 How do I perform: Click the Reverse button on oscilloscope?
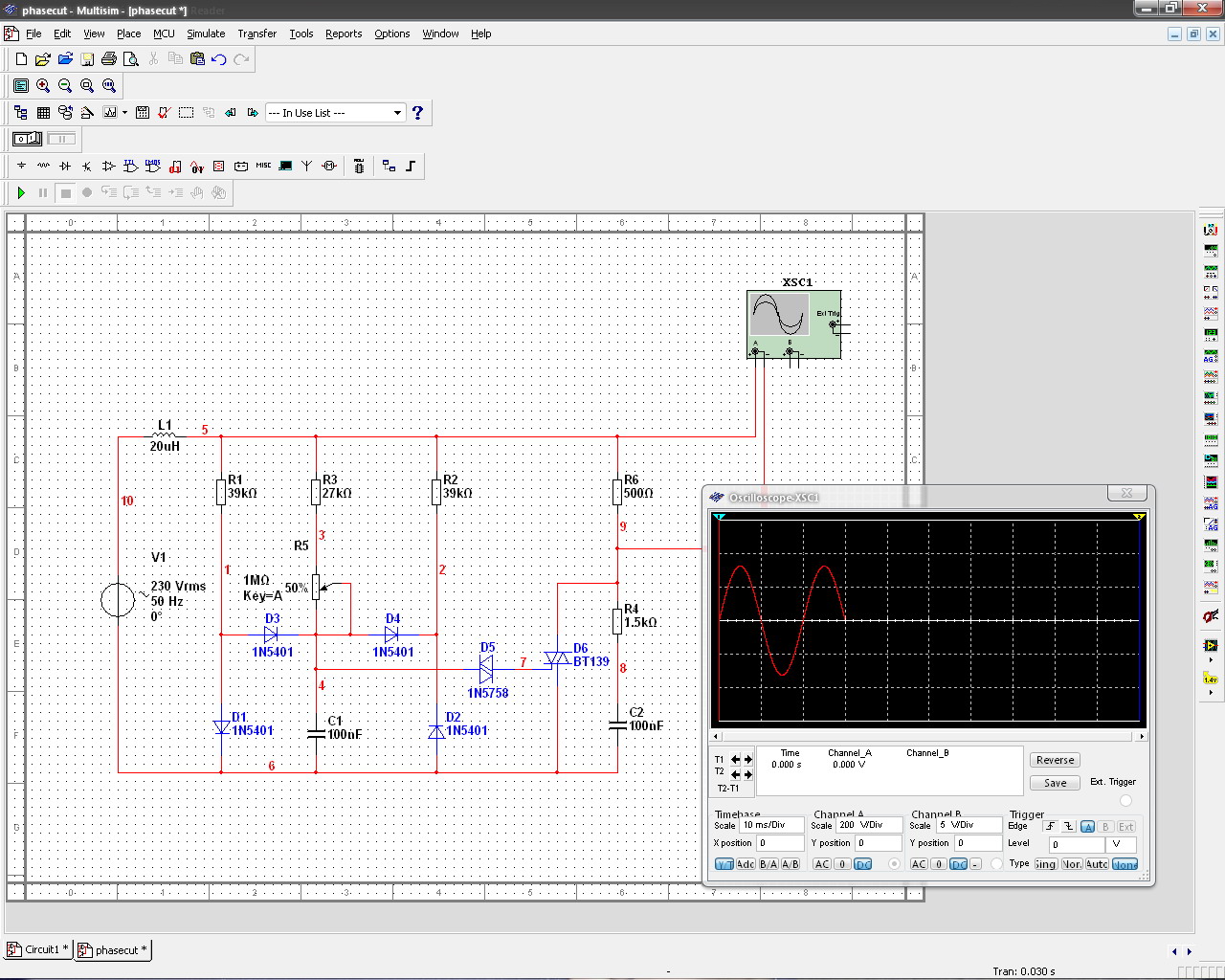(x=1055, y=760)
